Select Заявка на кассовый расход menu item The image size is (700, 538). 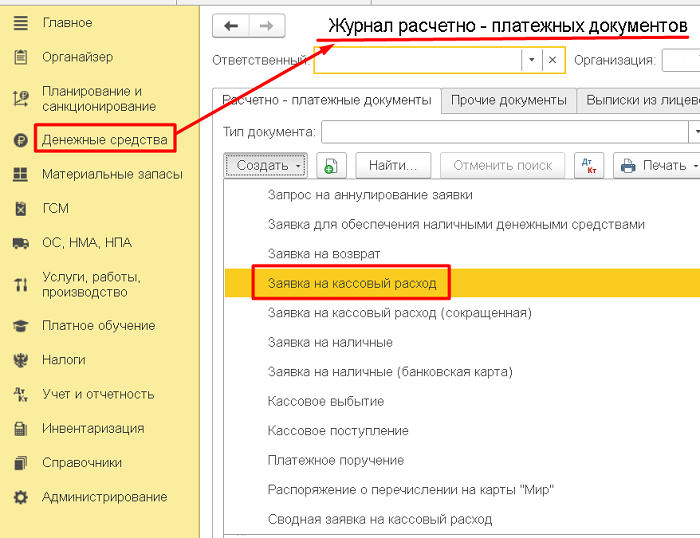352,283
